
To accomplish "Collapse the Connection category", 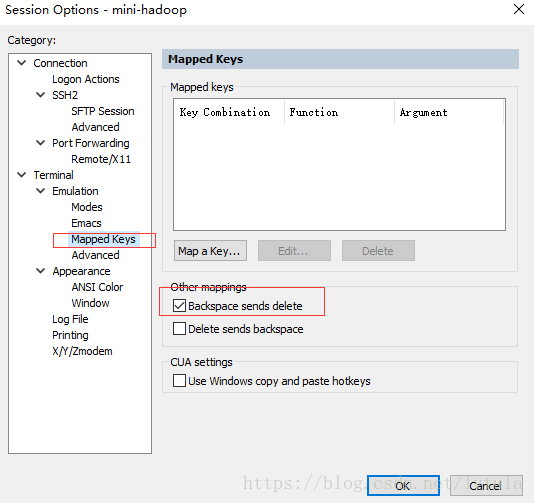I will click(x=22, y=63).
